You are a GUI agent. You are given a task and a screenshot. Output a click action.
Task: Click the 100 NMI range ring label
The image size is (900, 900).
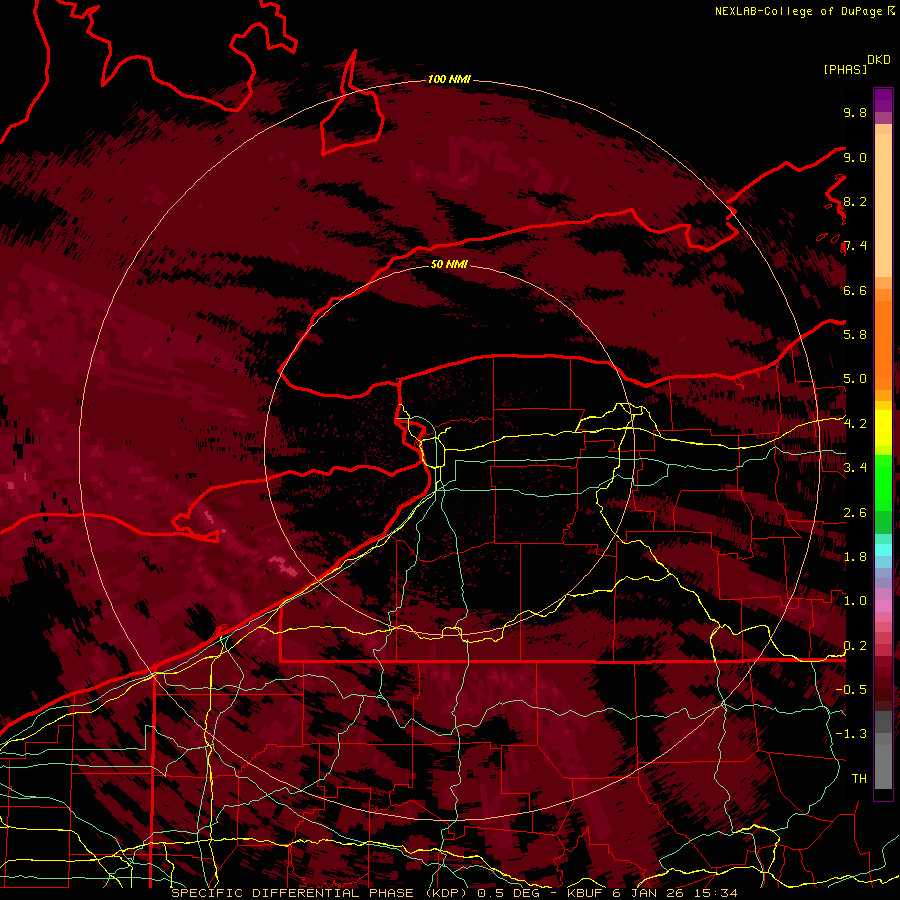(x=449, y=79)
